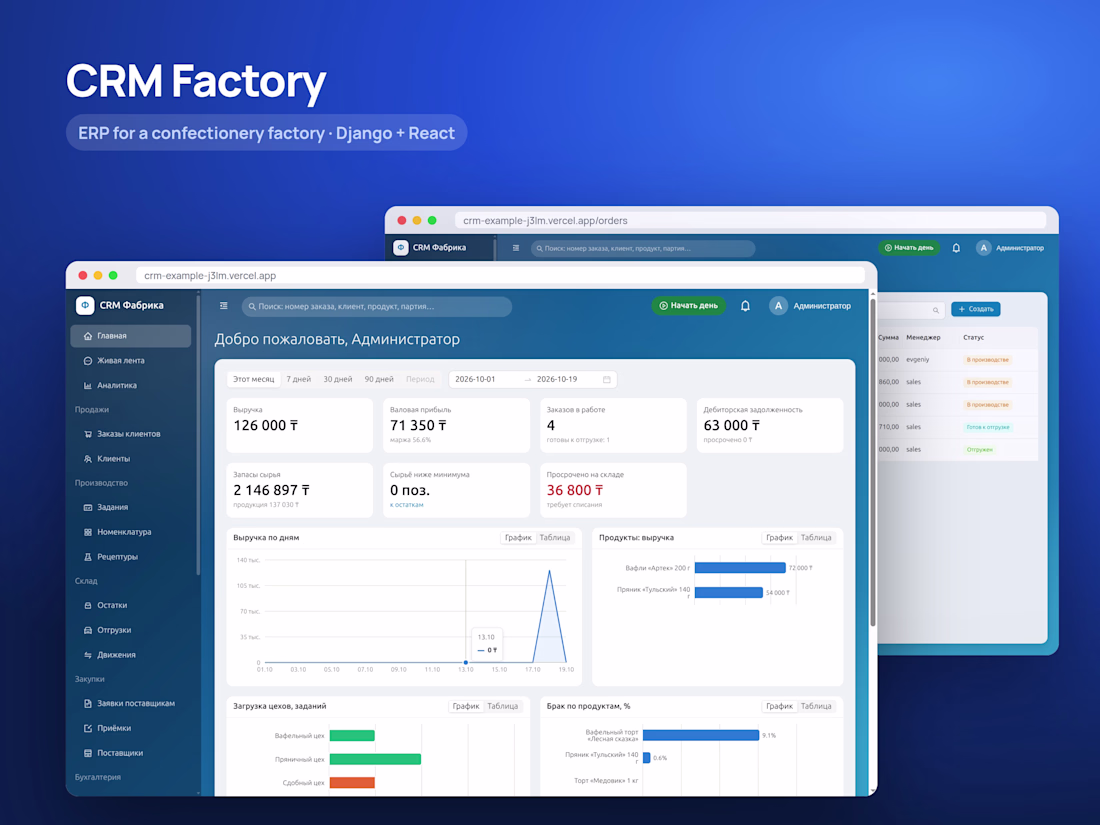Click the search icon in orders table toolbar
This screenshot has width=1100, height=825.
coord(935,310)
